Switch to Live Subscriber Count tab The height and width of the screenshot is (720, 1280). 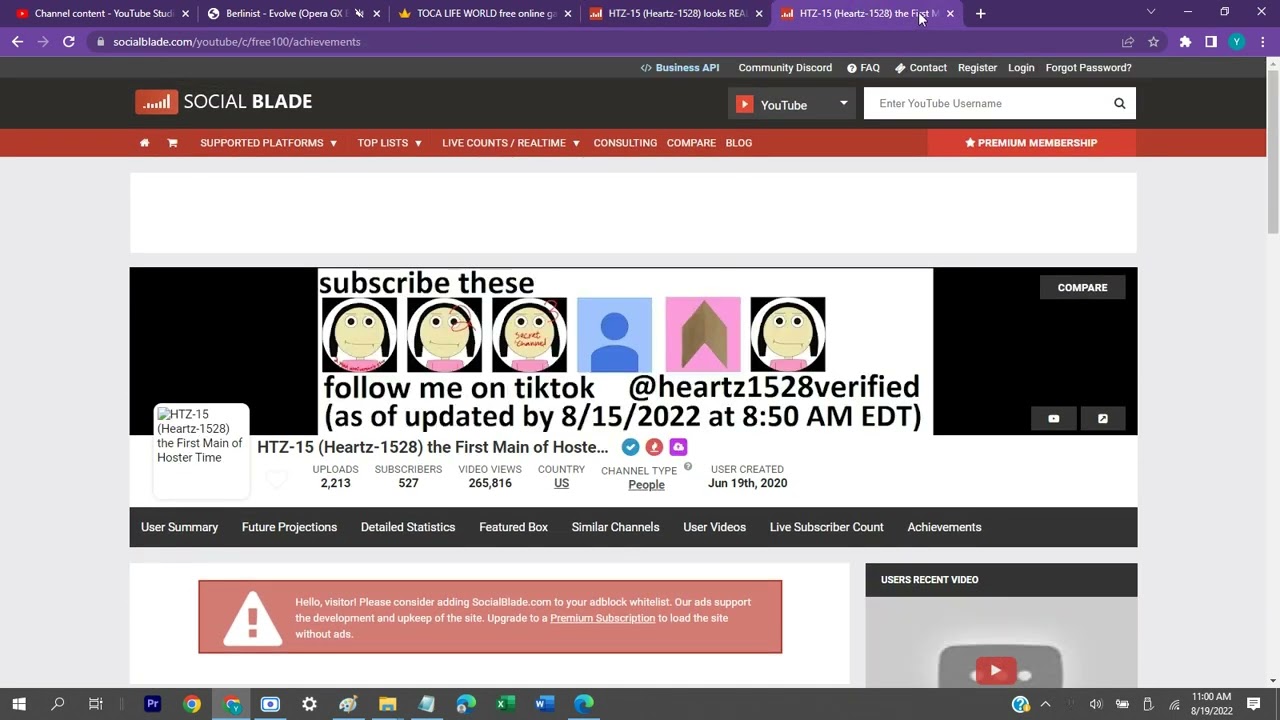click(x=826, y=527)
